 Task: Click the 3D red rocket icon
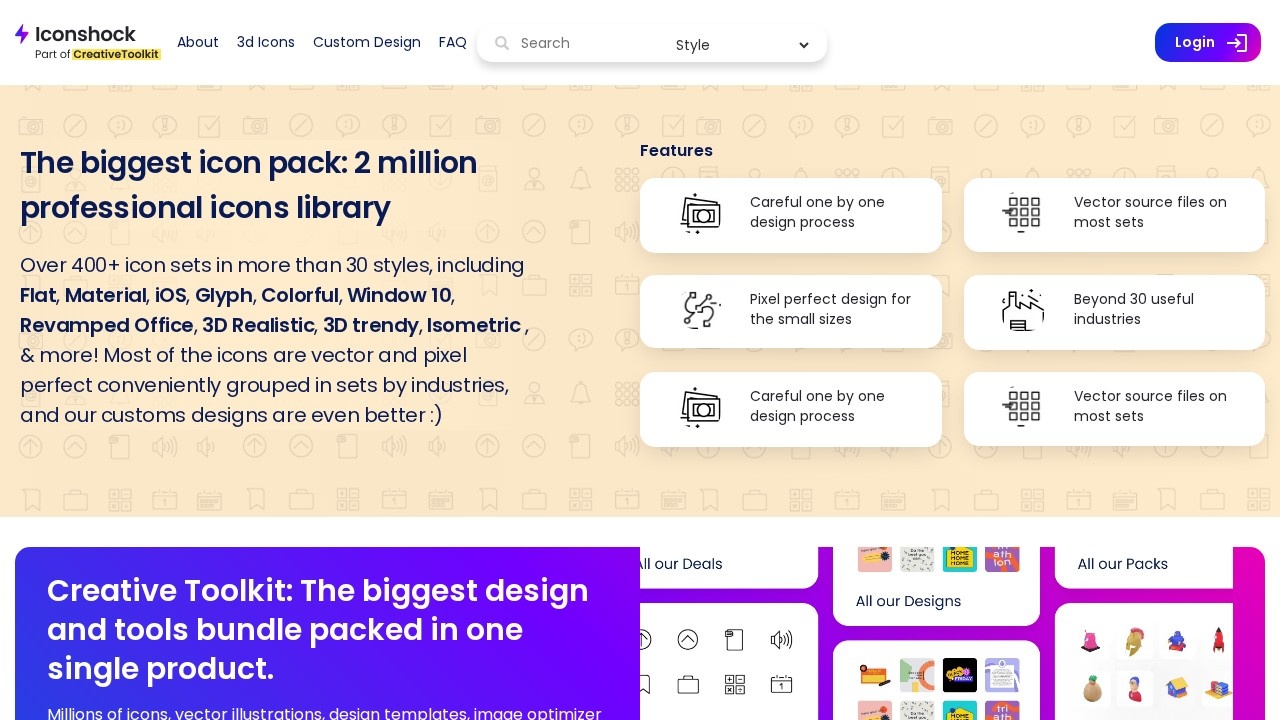click(x=1218, y=640)
